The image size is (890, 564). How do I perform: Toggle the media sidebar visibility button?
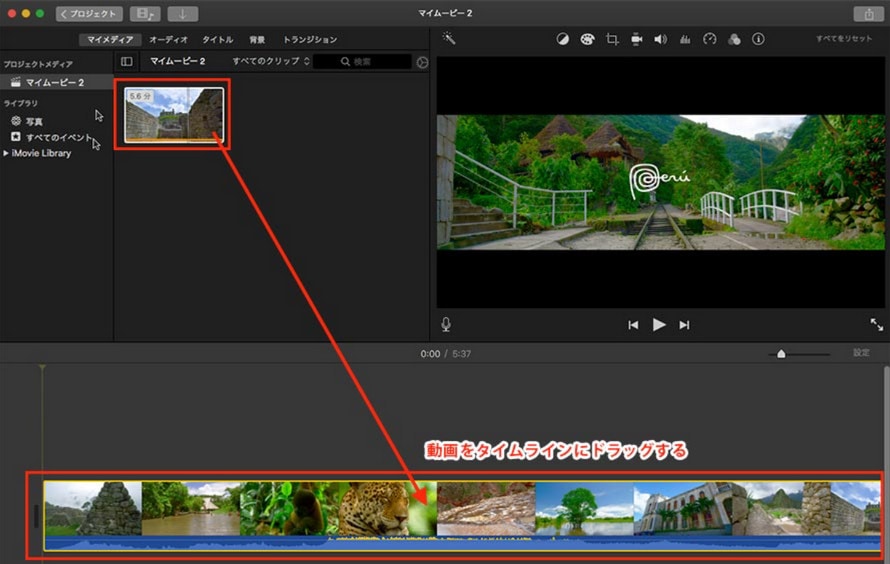point(127,62)
